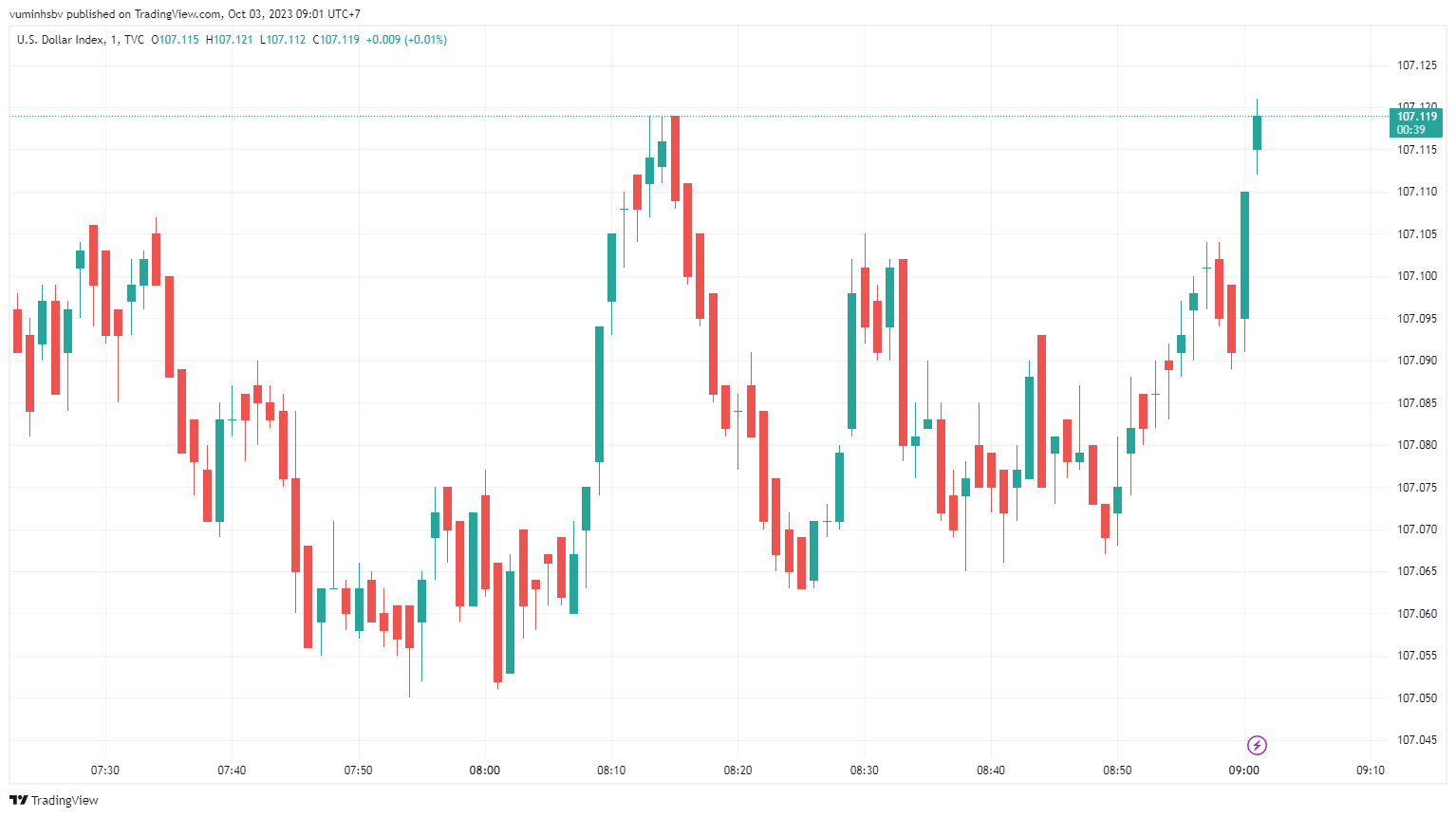Click the 08:30 time axis label
The width and height of the screenshot is (1456, 817).
864,771
